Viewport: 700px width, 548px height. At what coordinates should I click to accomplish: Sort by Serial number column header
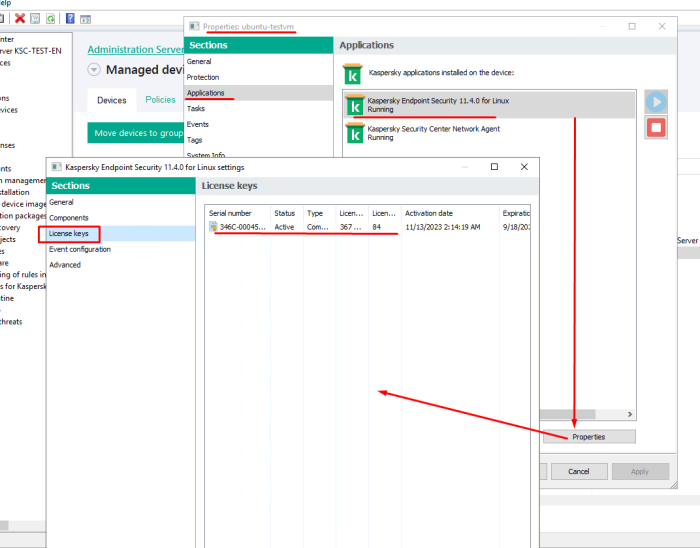tap(238, 213)
